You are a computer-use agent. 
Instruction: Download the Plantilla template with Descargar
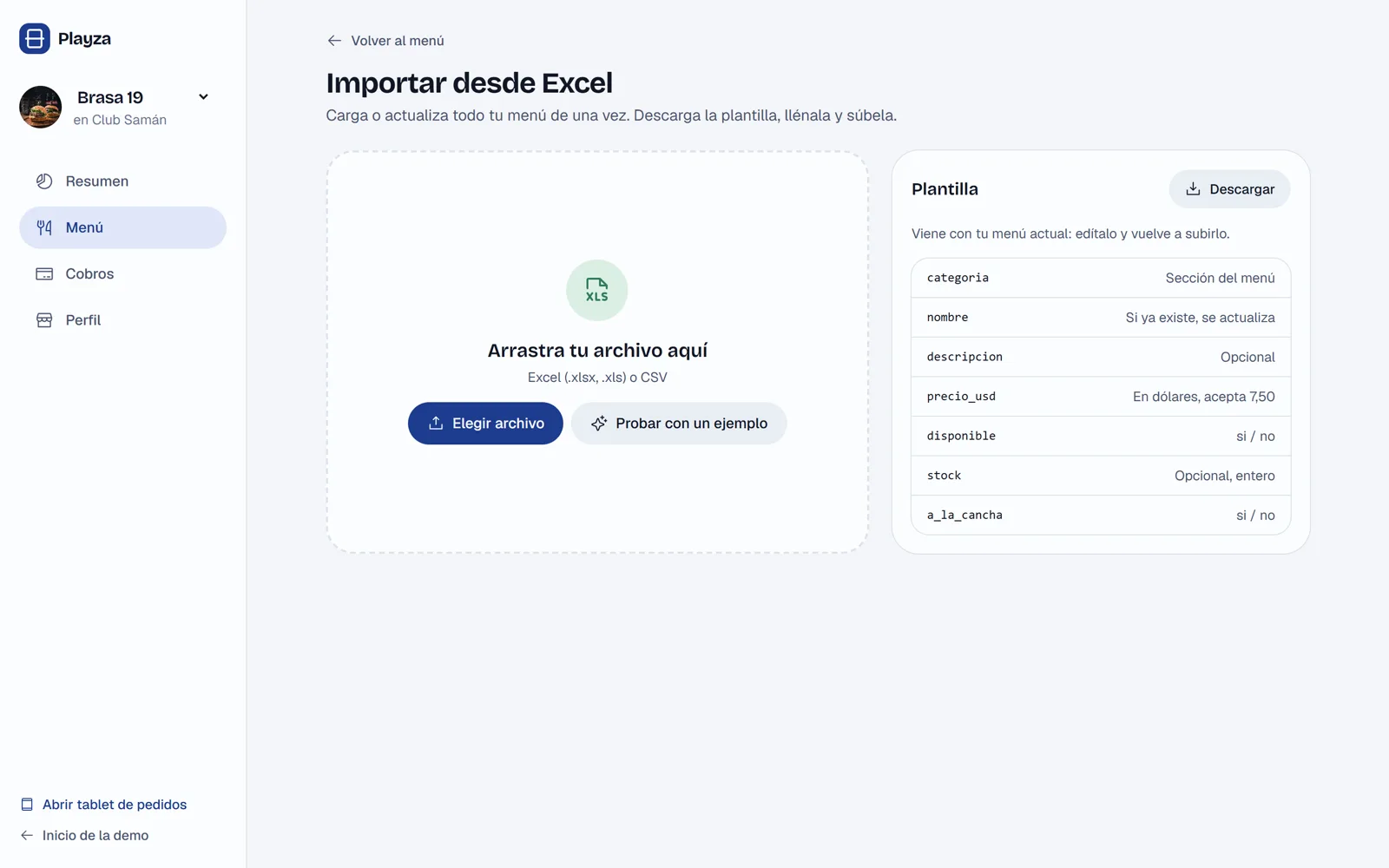coord(1229,189)
